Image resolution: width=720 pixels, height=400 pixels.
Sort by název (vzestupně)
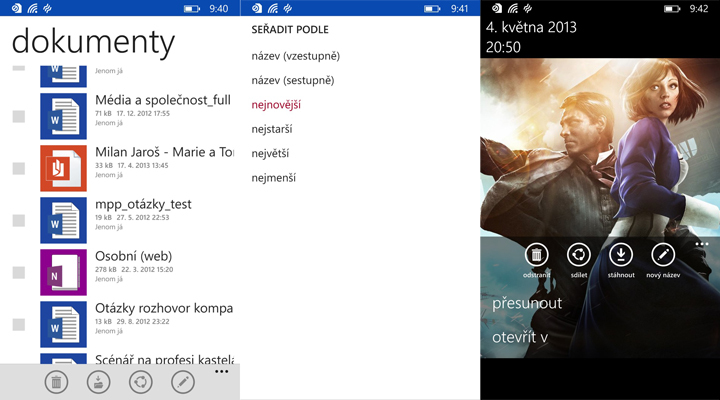click(x=296, y=56)
